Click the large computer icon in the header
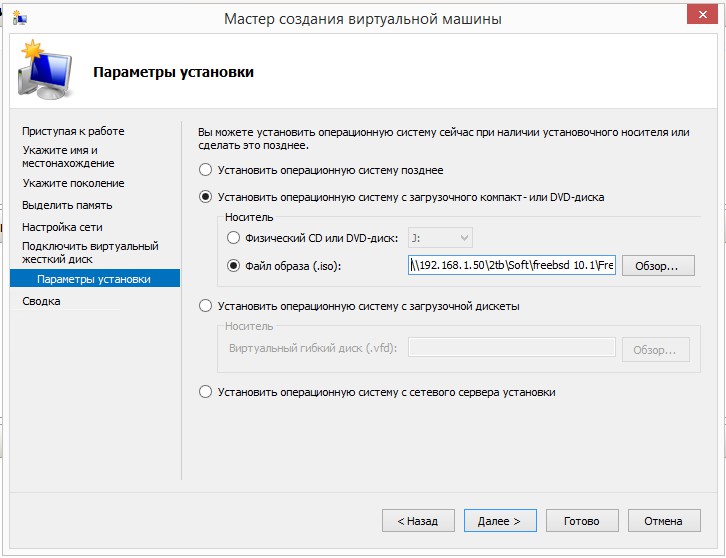 tap(45, 70)
